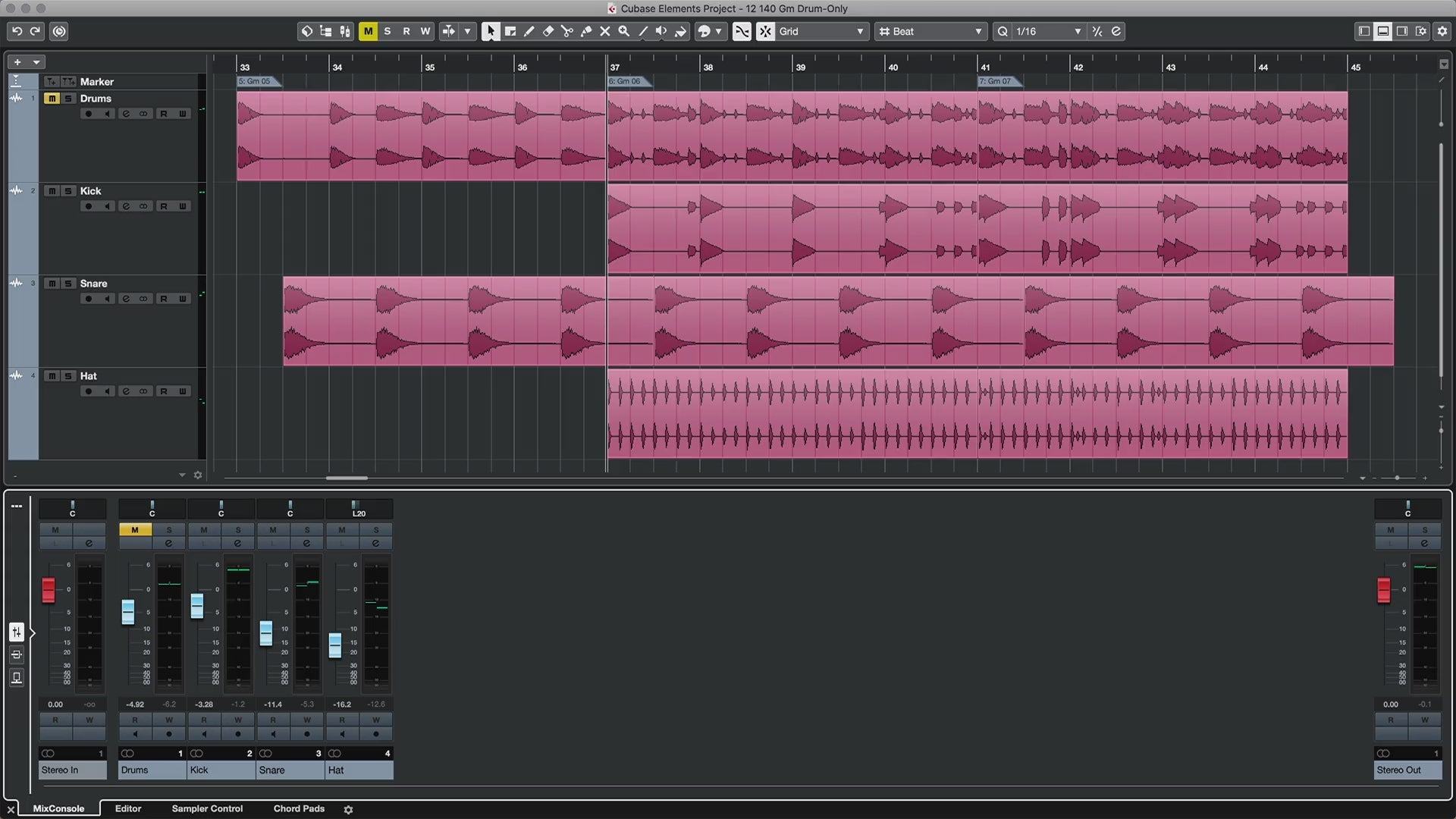Mute the Snare track in track list
This screenshot has height=819, width=1456.
(52, 283)
